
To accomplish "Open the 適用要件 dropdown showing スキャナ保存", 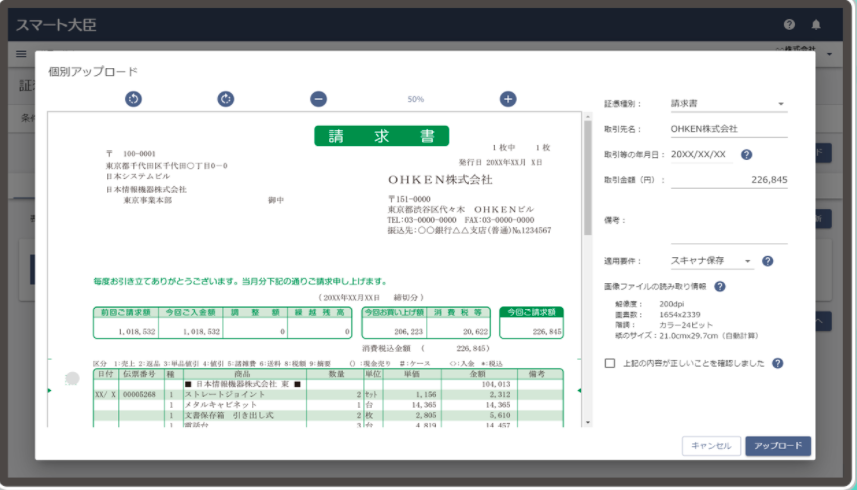I will (712, 261).
